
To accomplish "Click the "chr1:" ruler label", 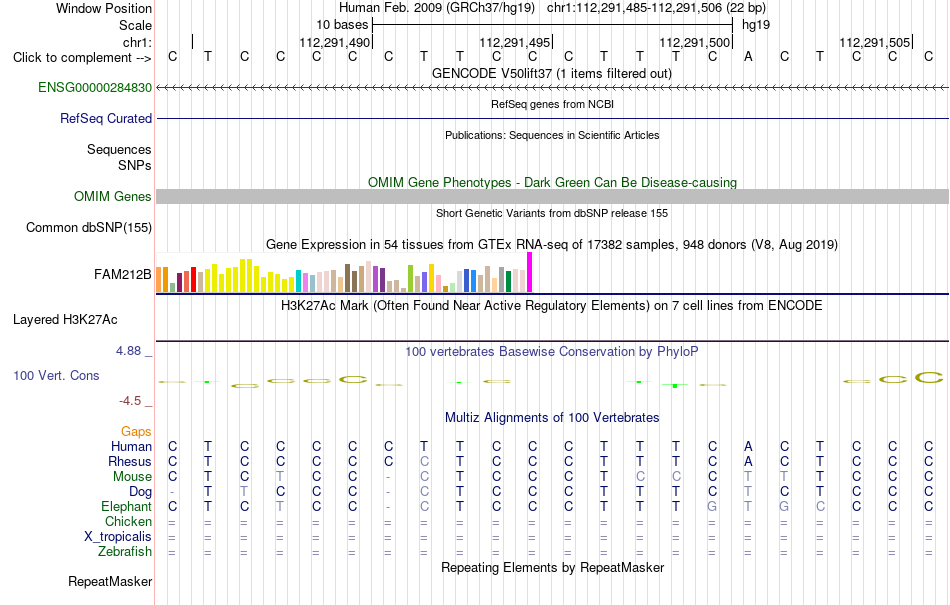I will pos(138,42).
